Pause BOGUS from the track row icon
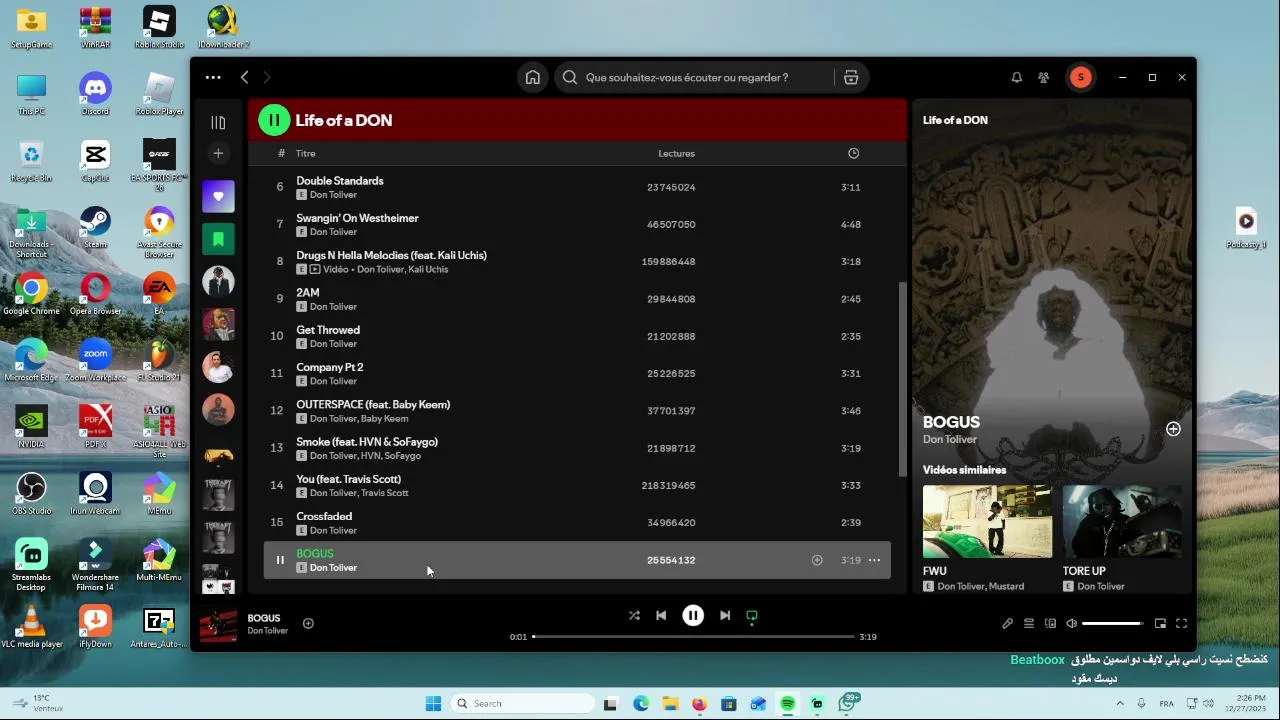The height and width of the screenshot is (720, 1280). click(280, 560)
